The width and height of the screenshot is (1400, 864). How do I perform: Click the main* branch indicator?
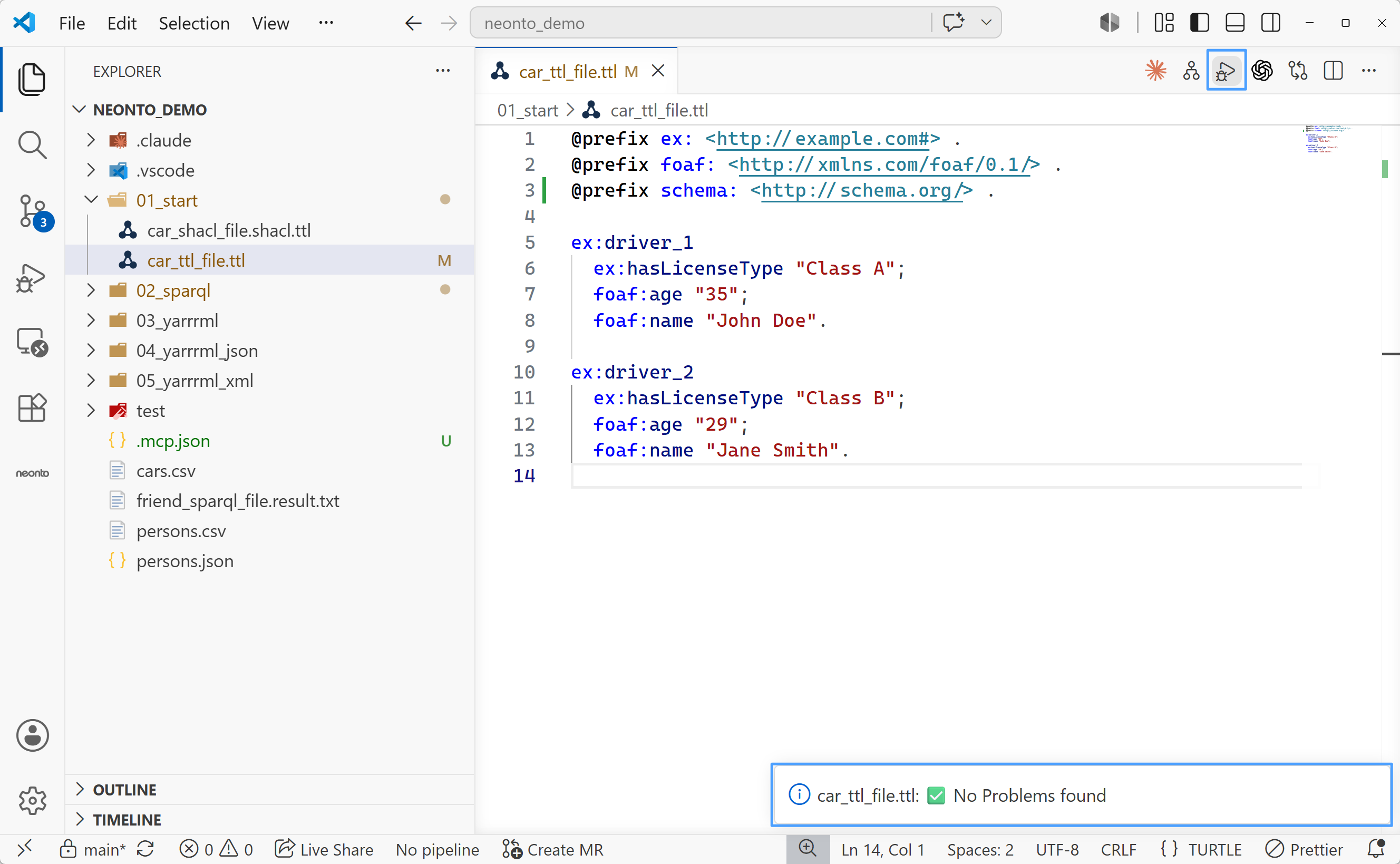point(93,850)
